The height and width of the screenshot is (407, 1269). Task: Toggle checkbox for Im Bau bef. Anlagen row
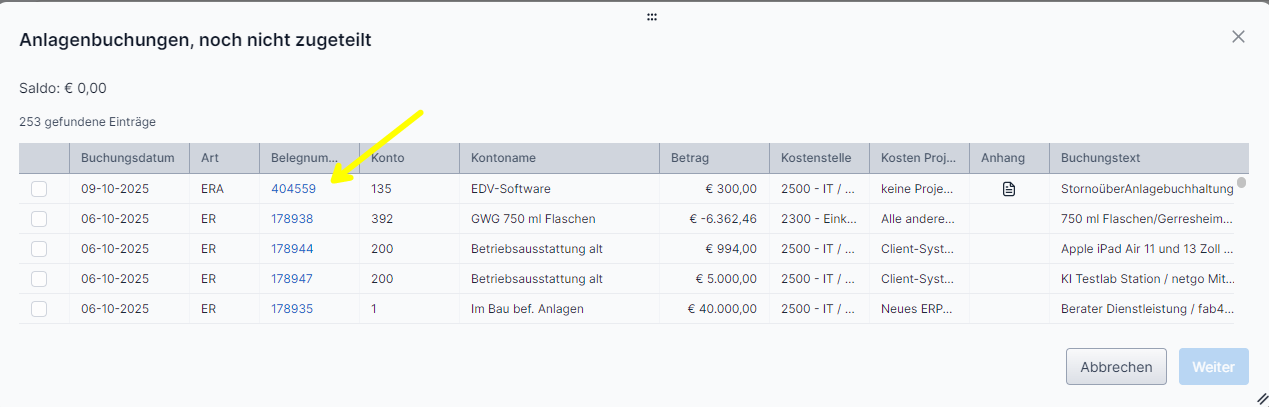[39, 309]
